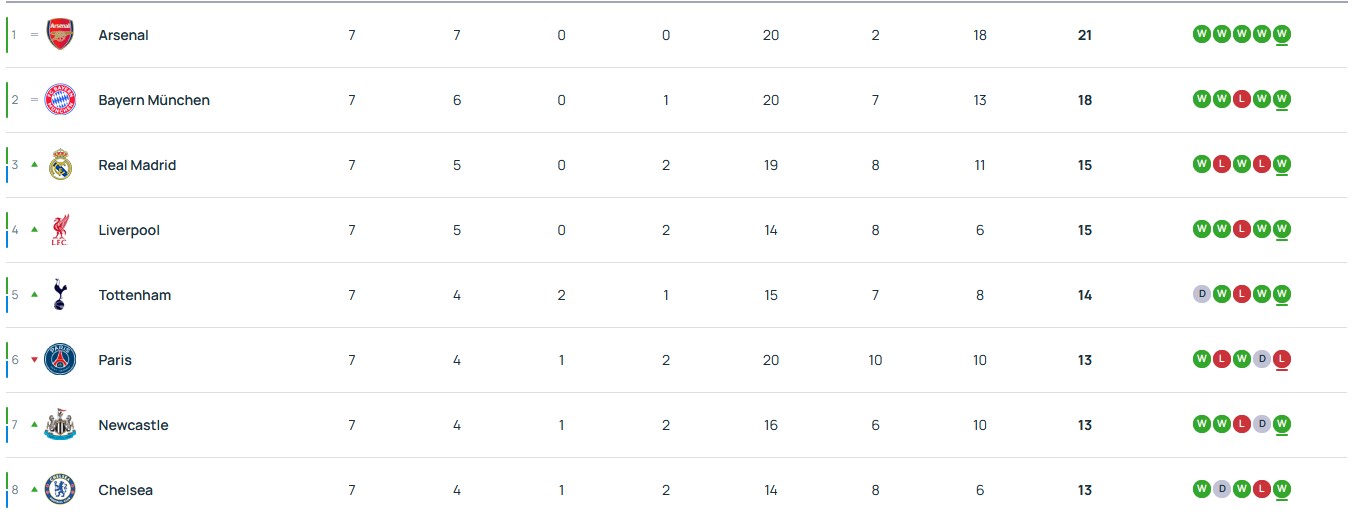
Task: Open the Arsenal team link
Action: click(x=123, y=35)
